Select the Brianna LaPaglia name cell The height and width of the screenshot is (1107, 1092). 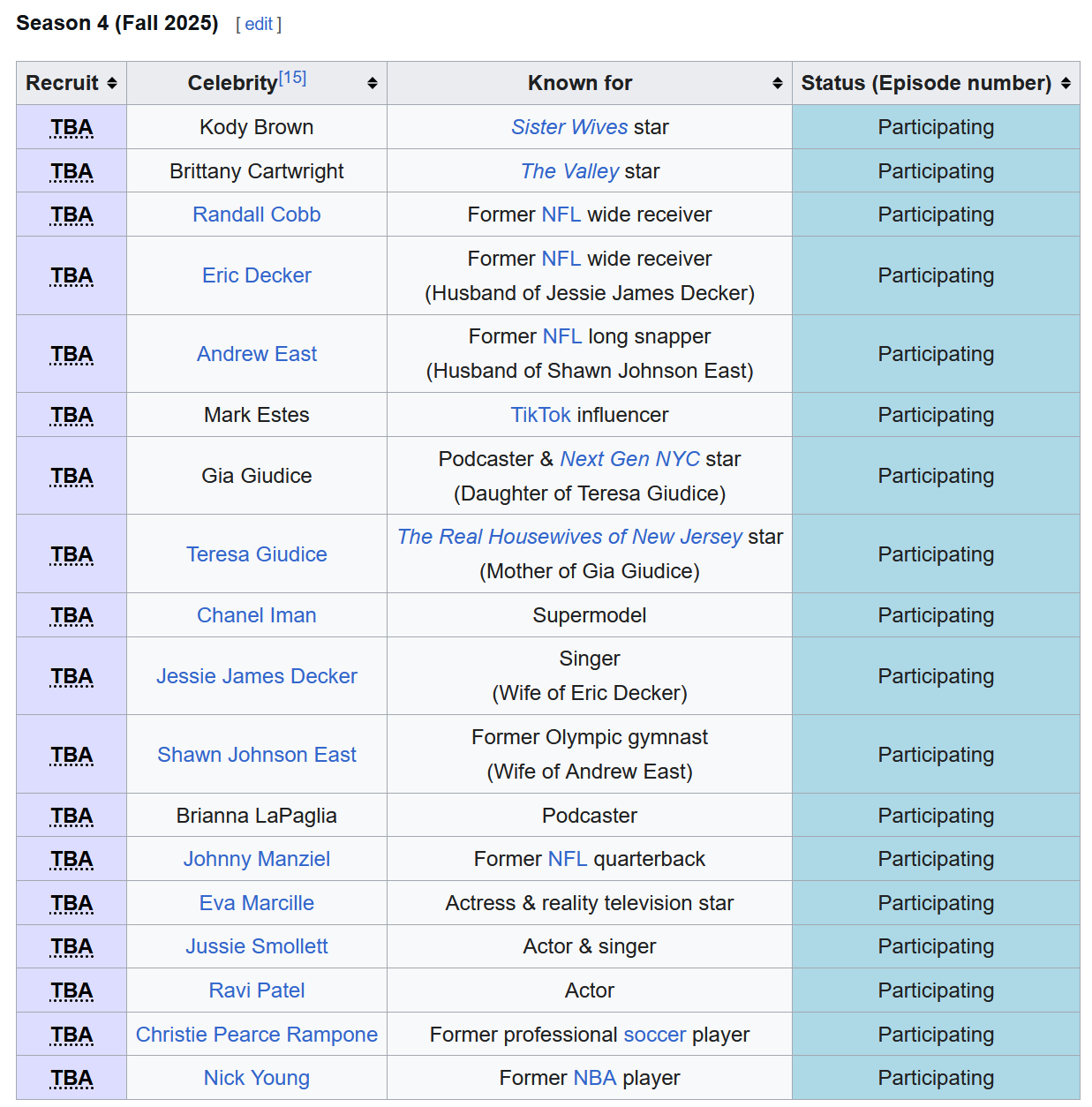pos(257,816)
